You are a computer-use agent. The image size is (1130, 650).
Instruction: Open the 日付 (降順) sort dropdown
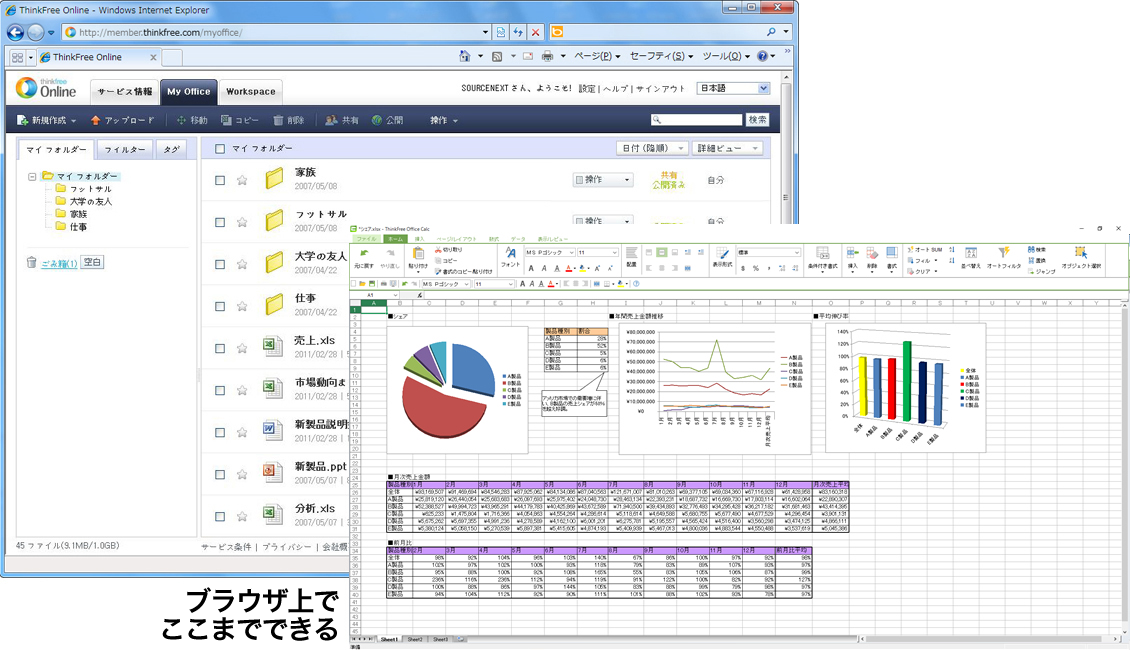pos(652,148)
